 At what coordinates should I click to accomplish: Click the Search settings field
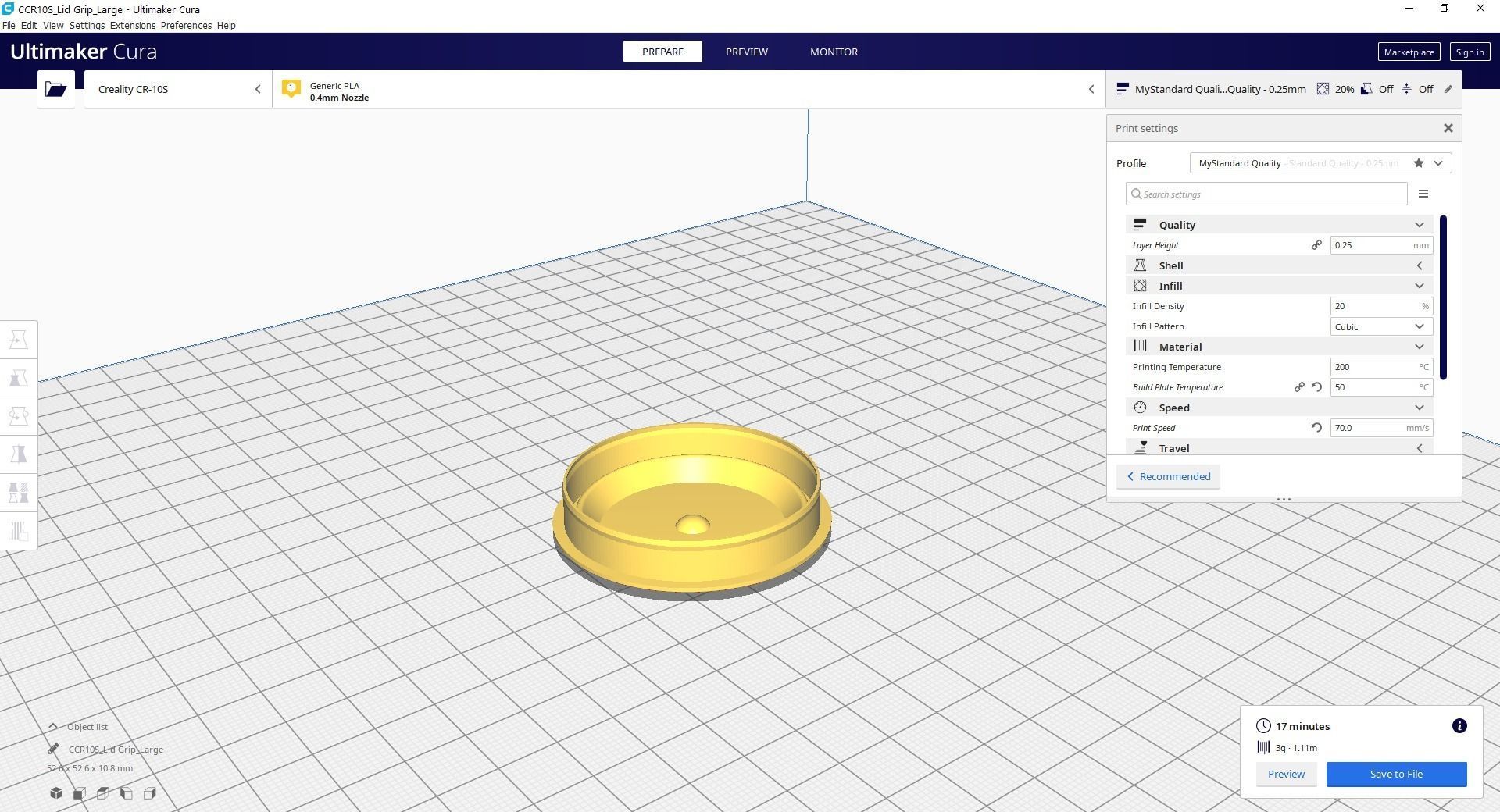pyautogui.click(x=1266, y=194)
